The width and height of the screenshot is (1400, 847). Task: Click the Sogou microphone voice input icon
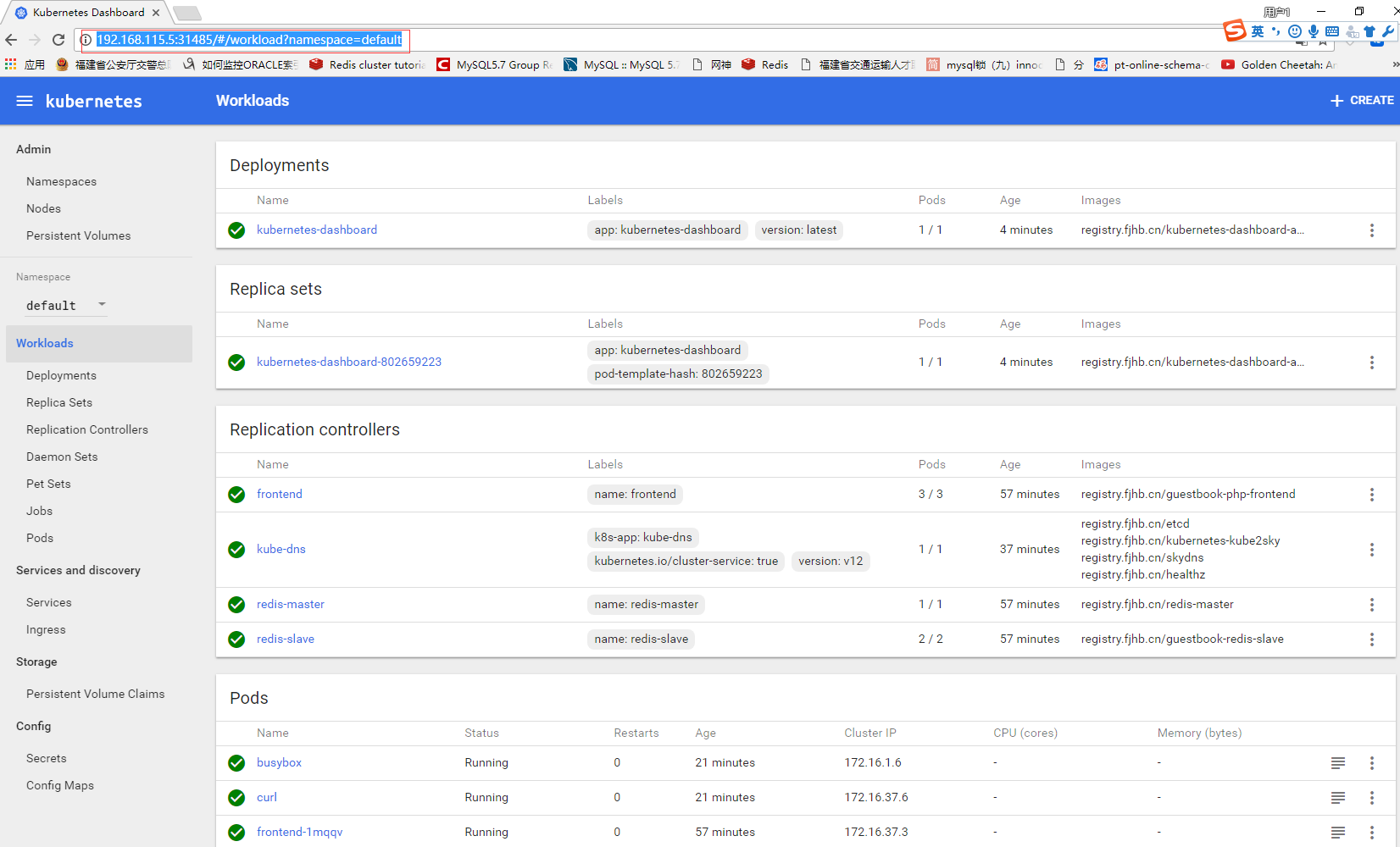(x=1313, y=31)
